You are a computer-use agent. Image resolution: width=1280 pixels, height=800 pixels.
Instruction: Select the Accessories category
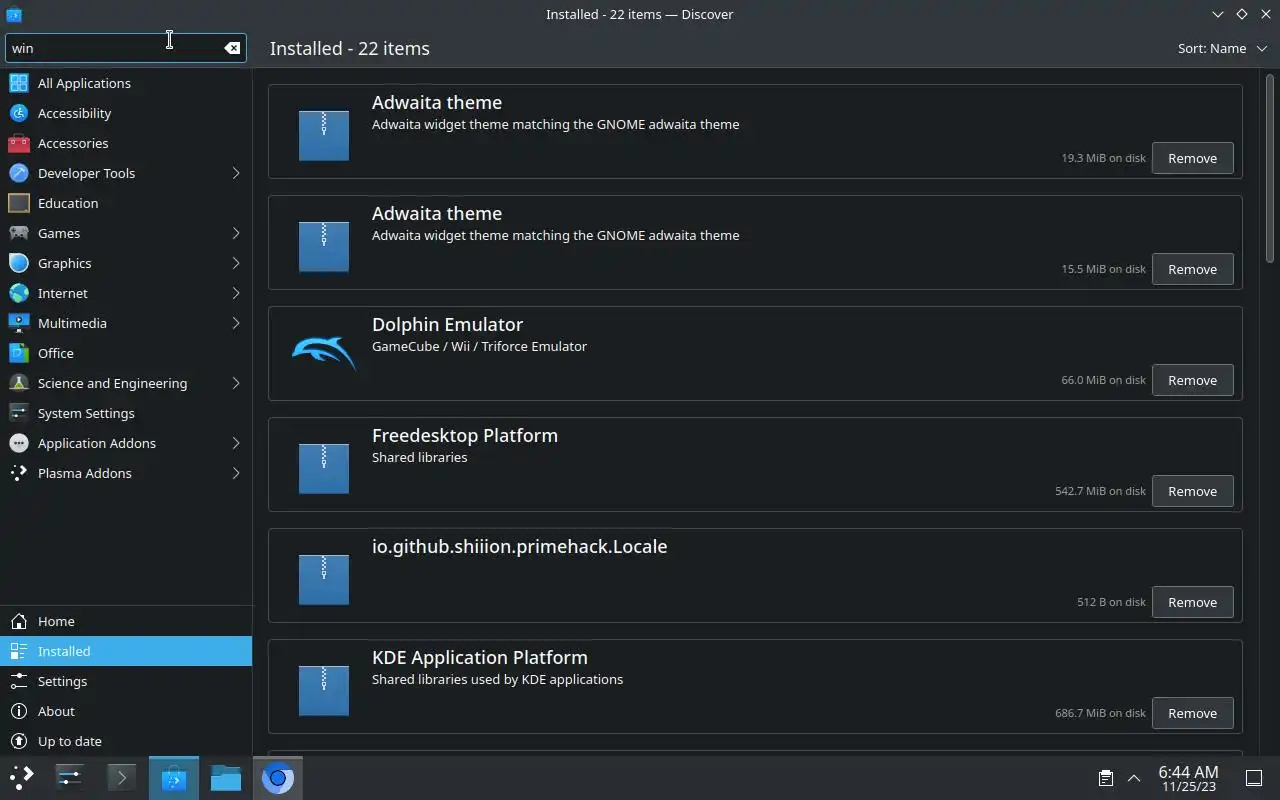[x=126, y=143]
